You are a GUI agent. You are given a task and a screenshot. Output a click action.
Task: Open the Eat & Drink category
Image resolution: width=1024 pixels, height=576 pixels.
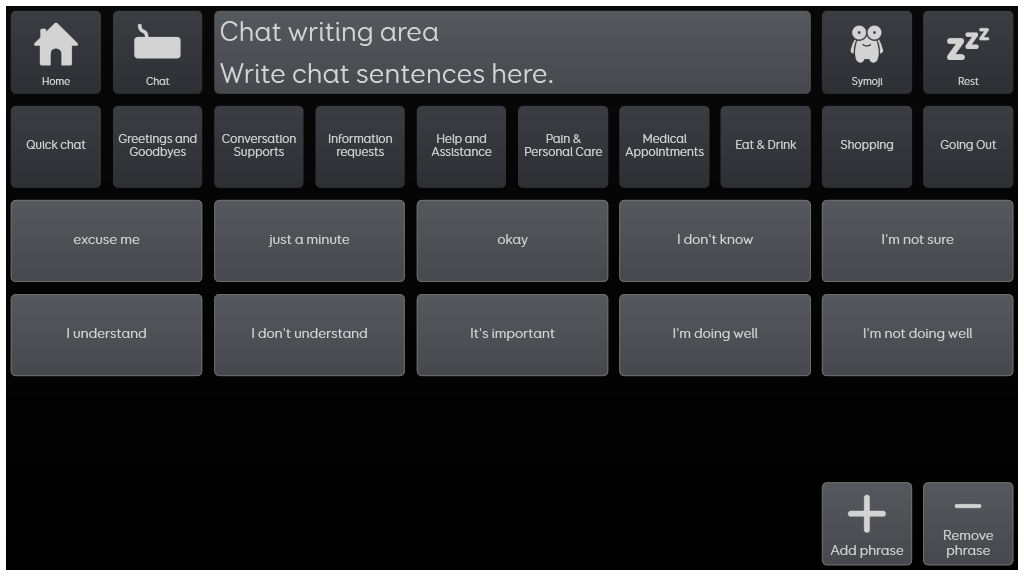[766, 146]
